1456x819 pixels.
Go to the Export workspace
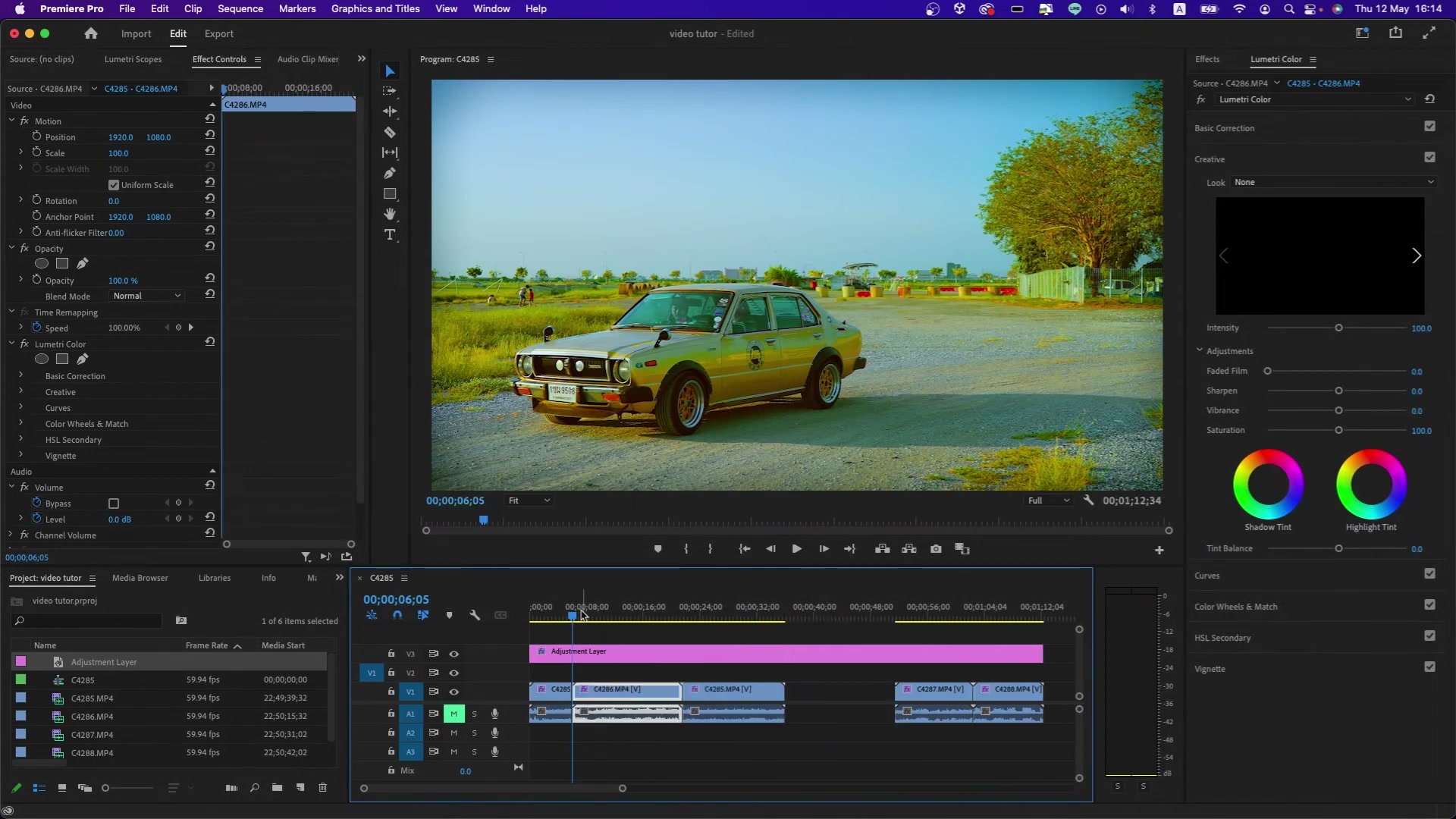(x=219, y=33)
